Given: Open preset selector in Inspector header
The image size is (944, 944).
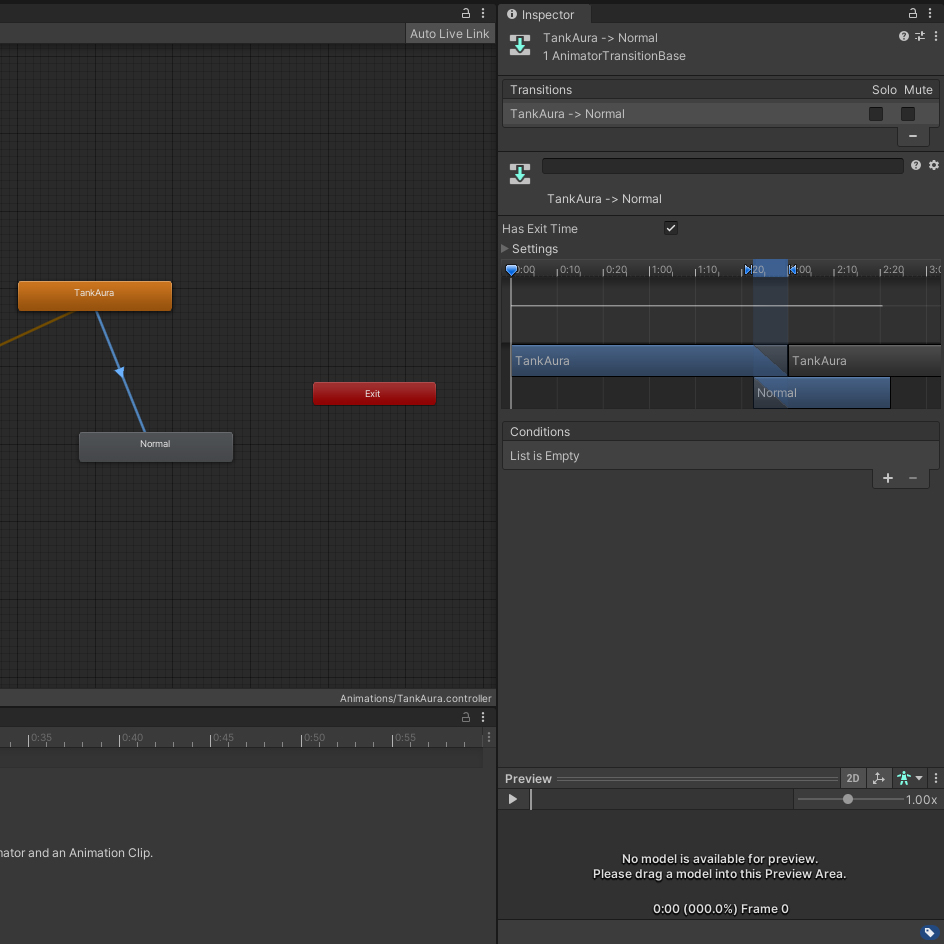Looking at the screenshot, I should pos(920,36).
